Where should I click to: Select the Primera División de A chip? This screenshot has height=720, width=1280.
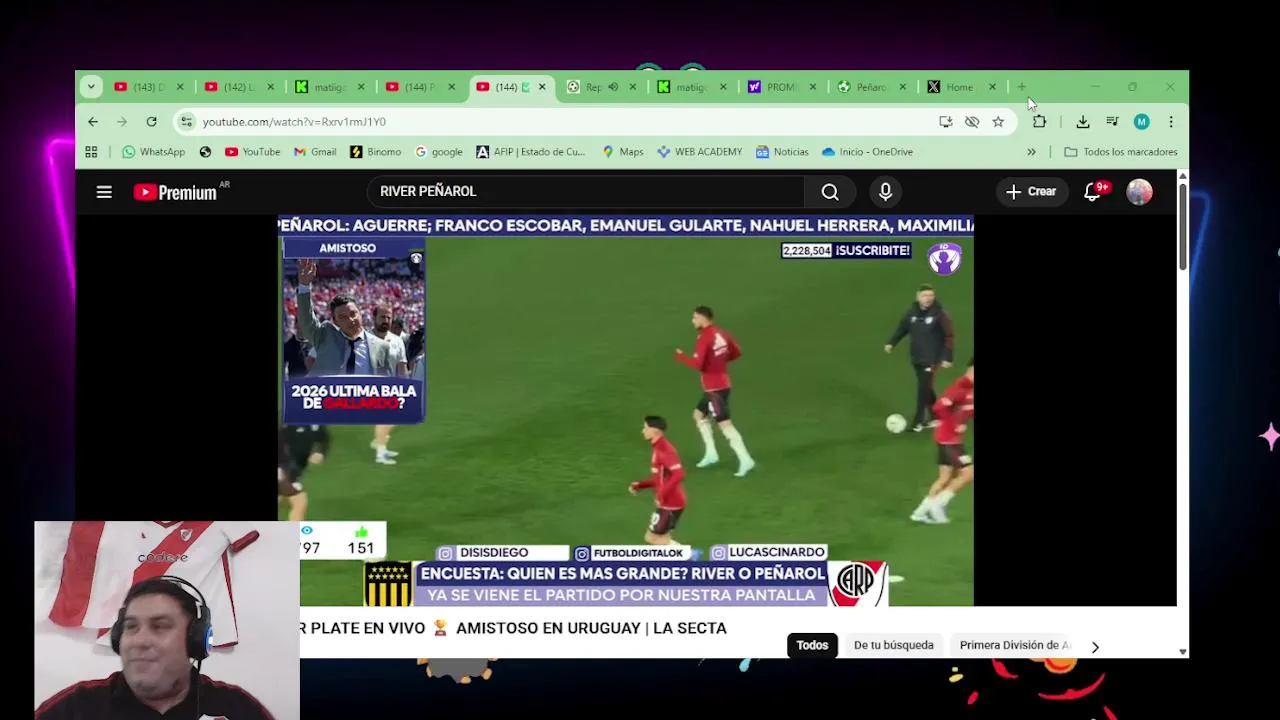[1014, 645]
